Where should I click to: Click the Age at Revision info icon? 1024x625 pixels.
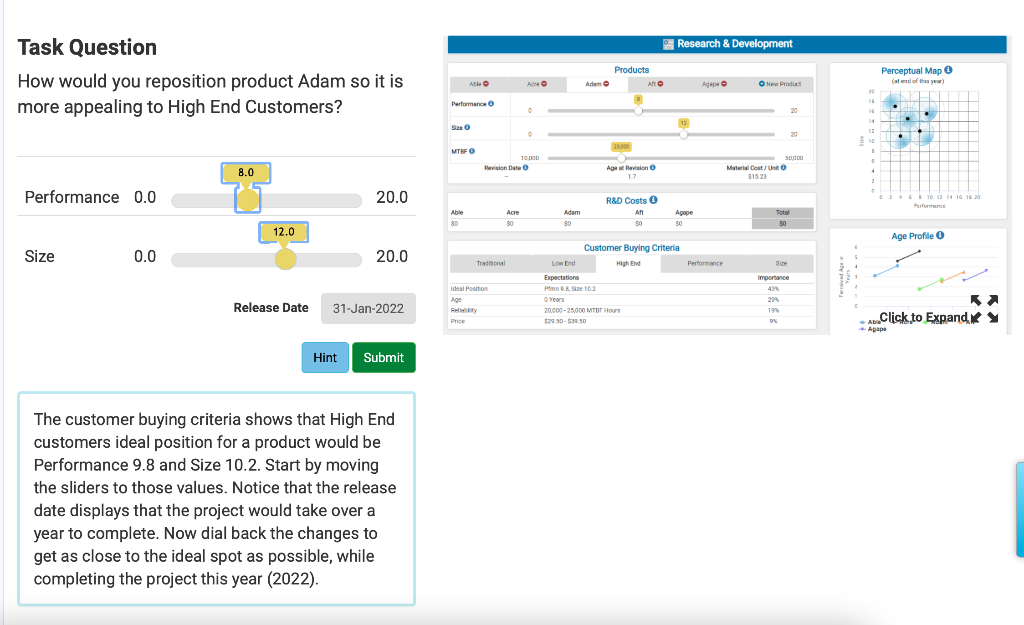652,168
